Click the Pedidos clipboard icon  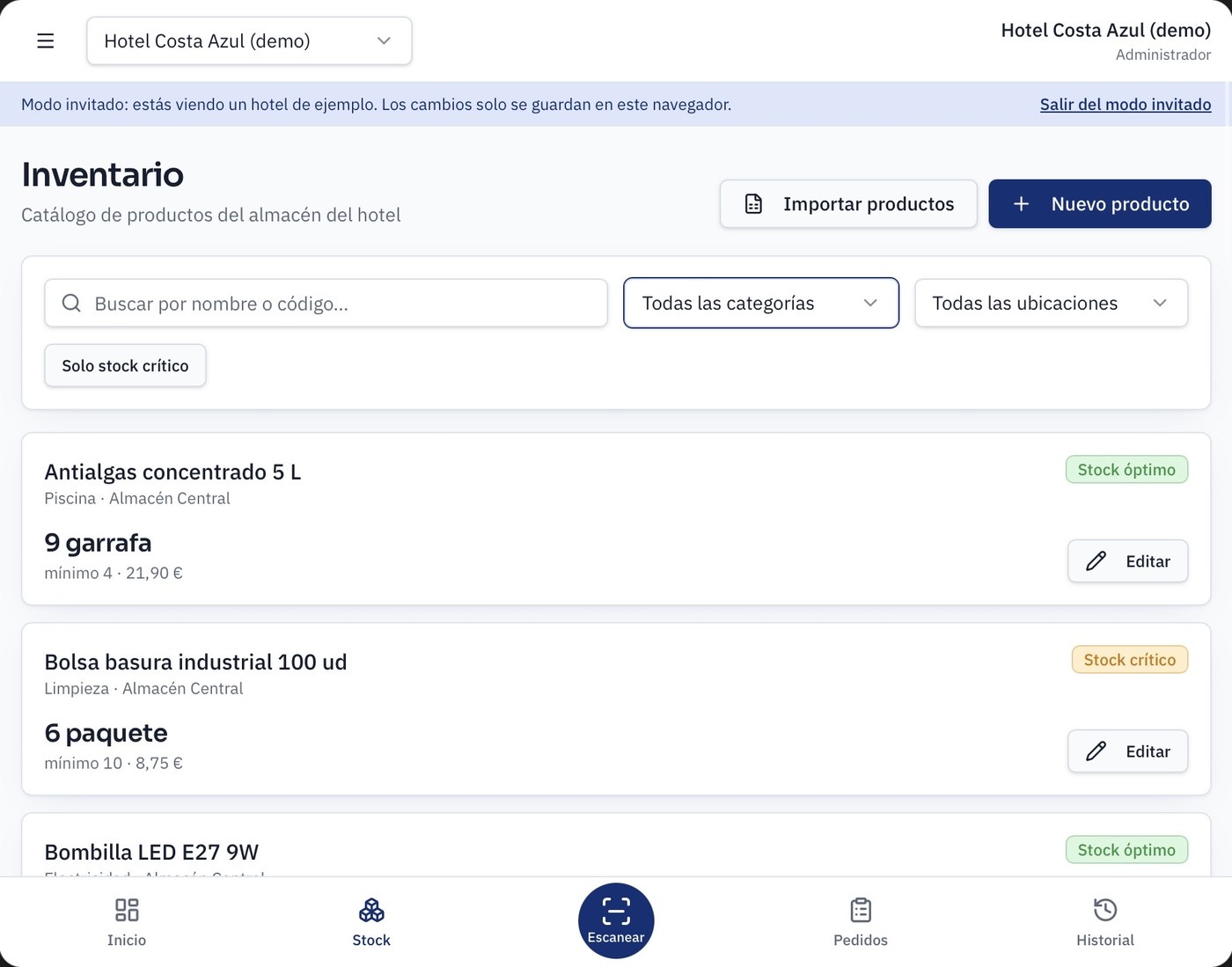861,910
